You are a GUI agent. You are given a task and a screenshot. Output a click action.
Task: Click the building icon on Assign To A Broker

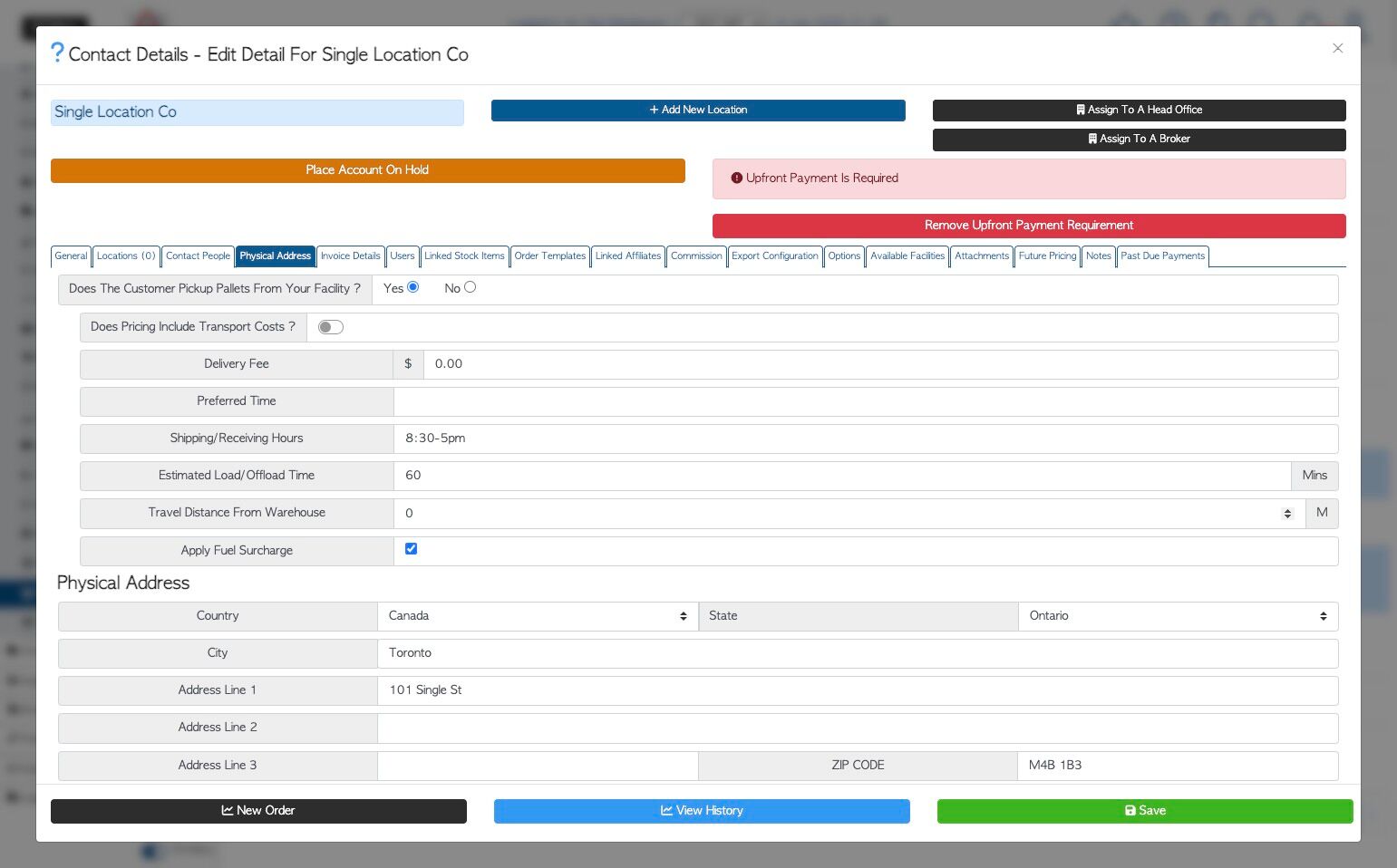1092,139
